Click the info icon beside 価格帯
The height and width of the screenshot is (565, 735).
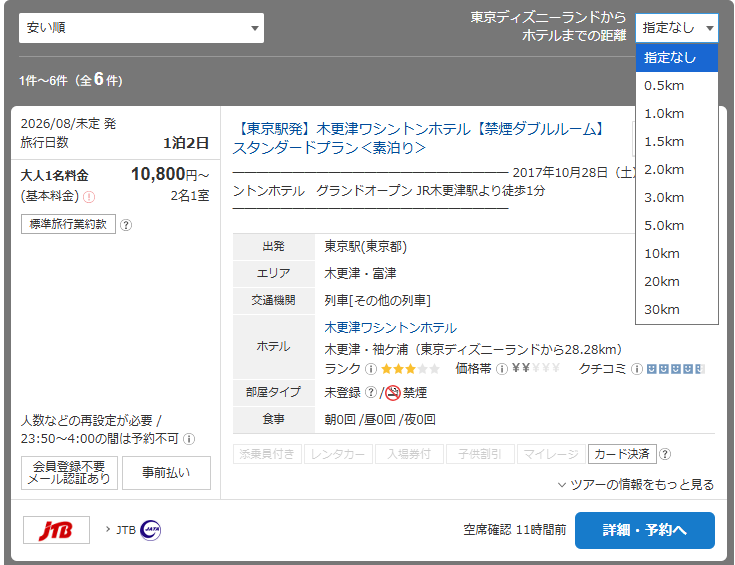tap(502, 369)
